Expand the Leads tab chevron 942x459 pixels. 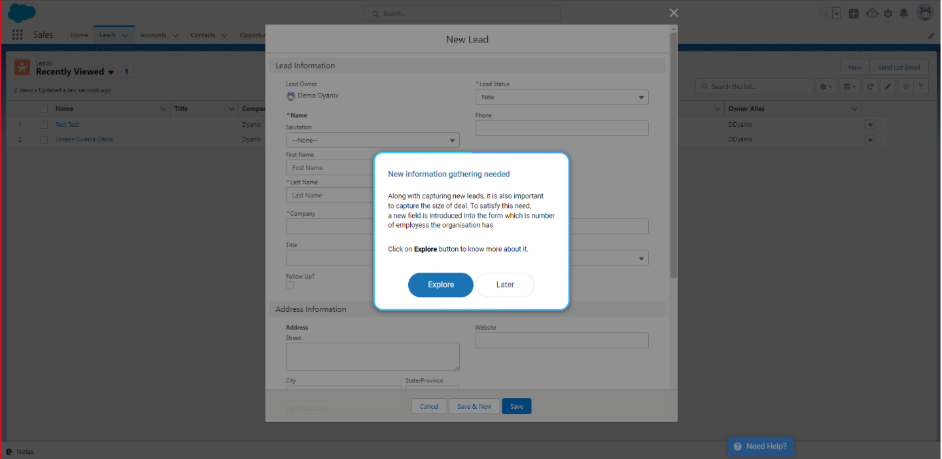coord(125,35)
